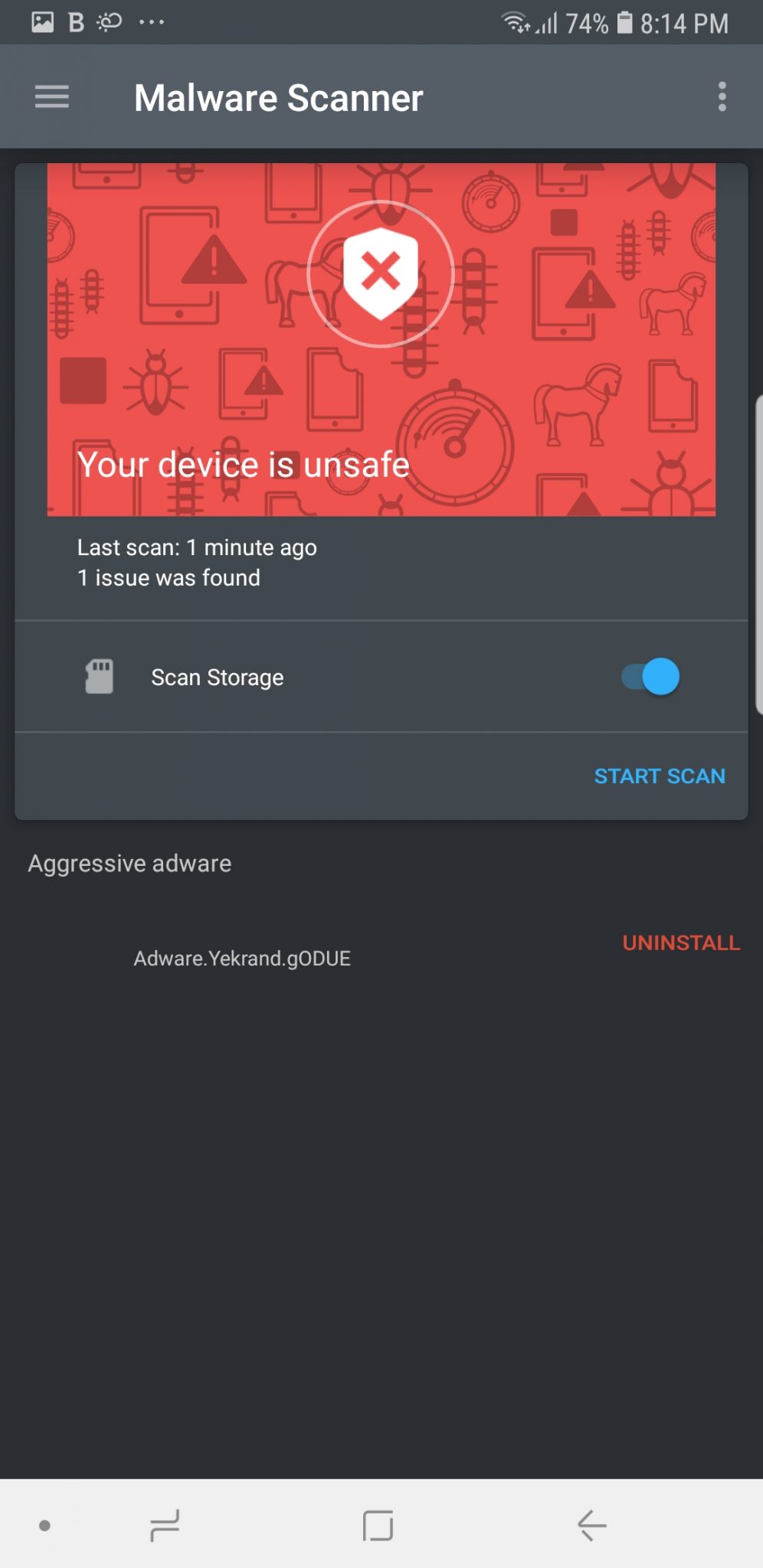Tap the Scan Storage label

[218, 678]
